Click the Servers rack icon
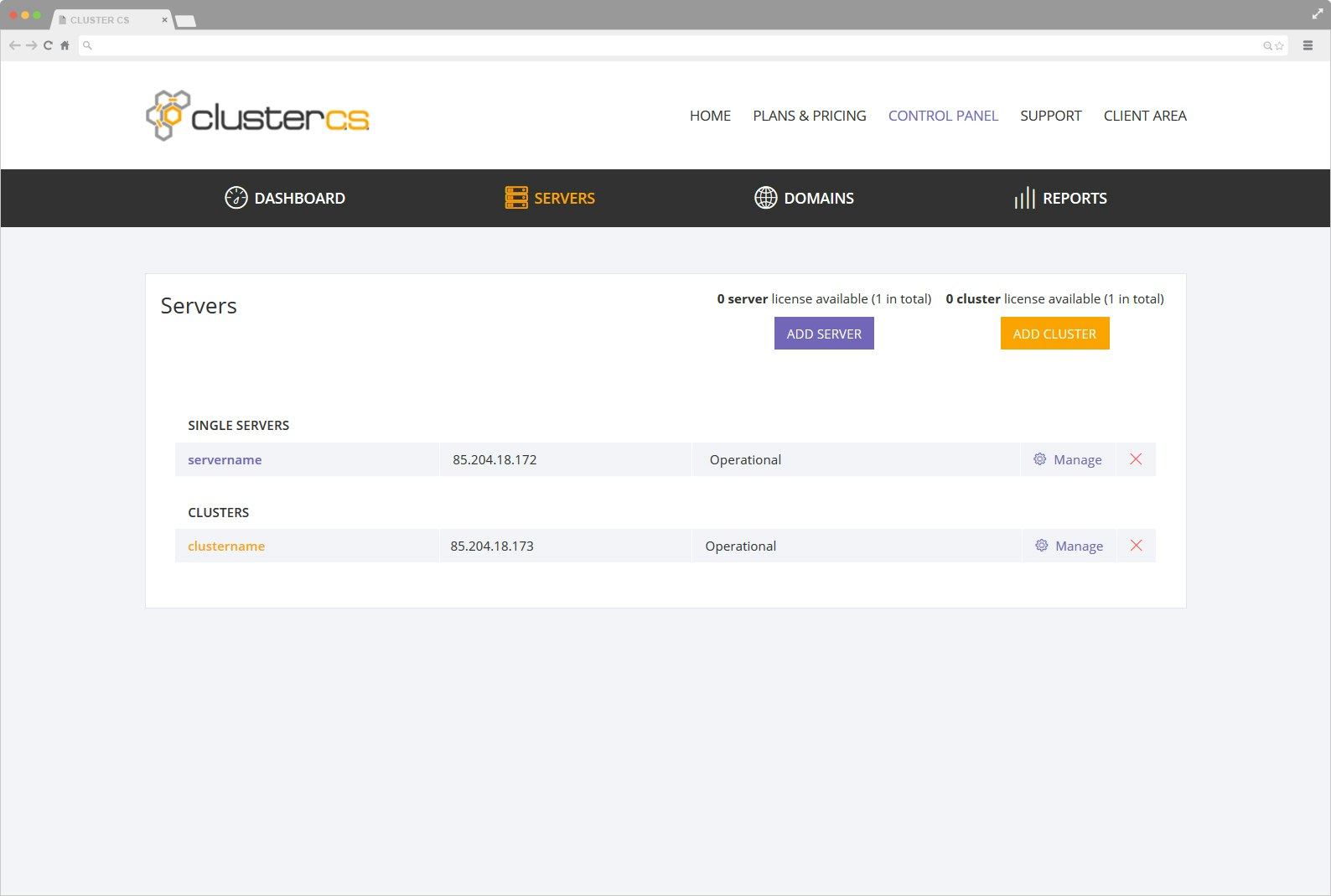 (x=516, y=198)
